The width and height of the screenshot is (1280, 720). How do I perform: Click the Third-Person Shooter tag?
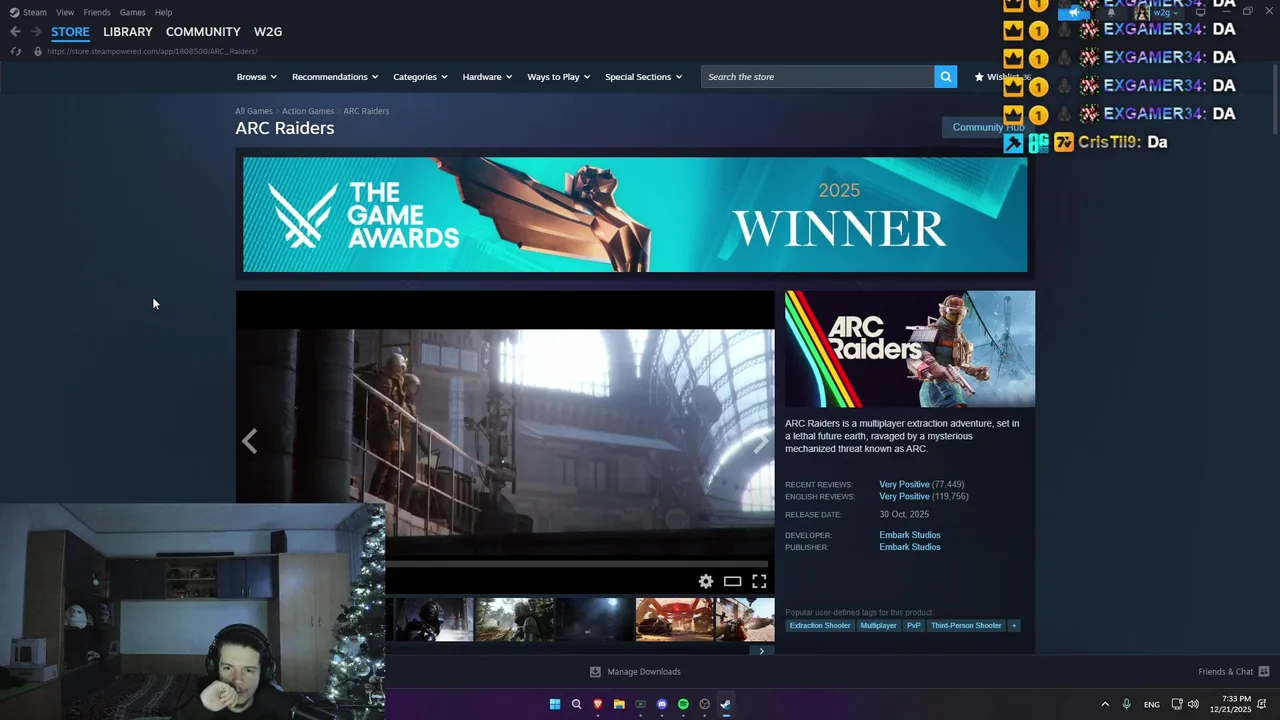(966, 626)
